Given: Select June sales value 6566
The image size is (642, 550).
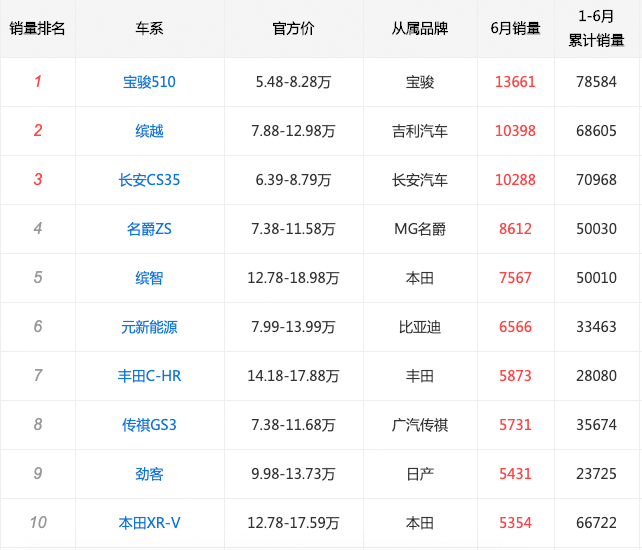Looking at the screenshot, I should (x=515, y=327).
